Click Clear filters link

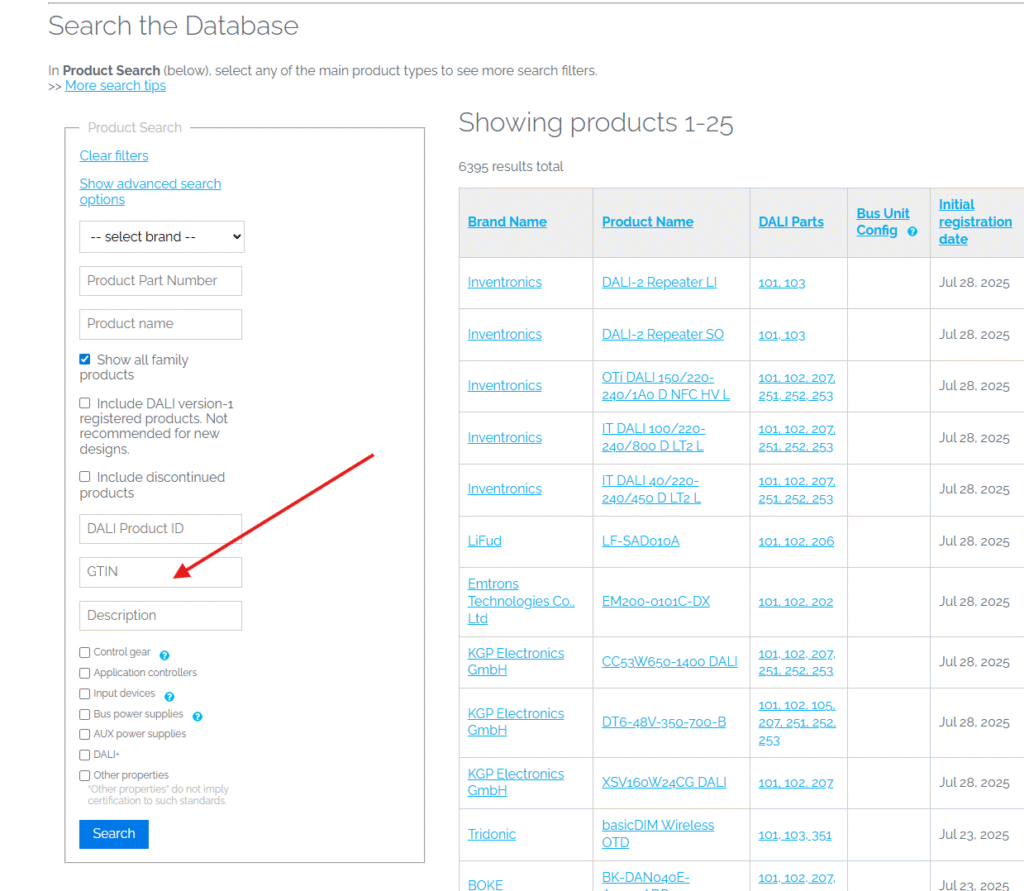(114, 155)
